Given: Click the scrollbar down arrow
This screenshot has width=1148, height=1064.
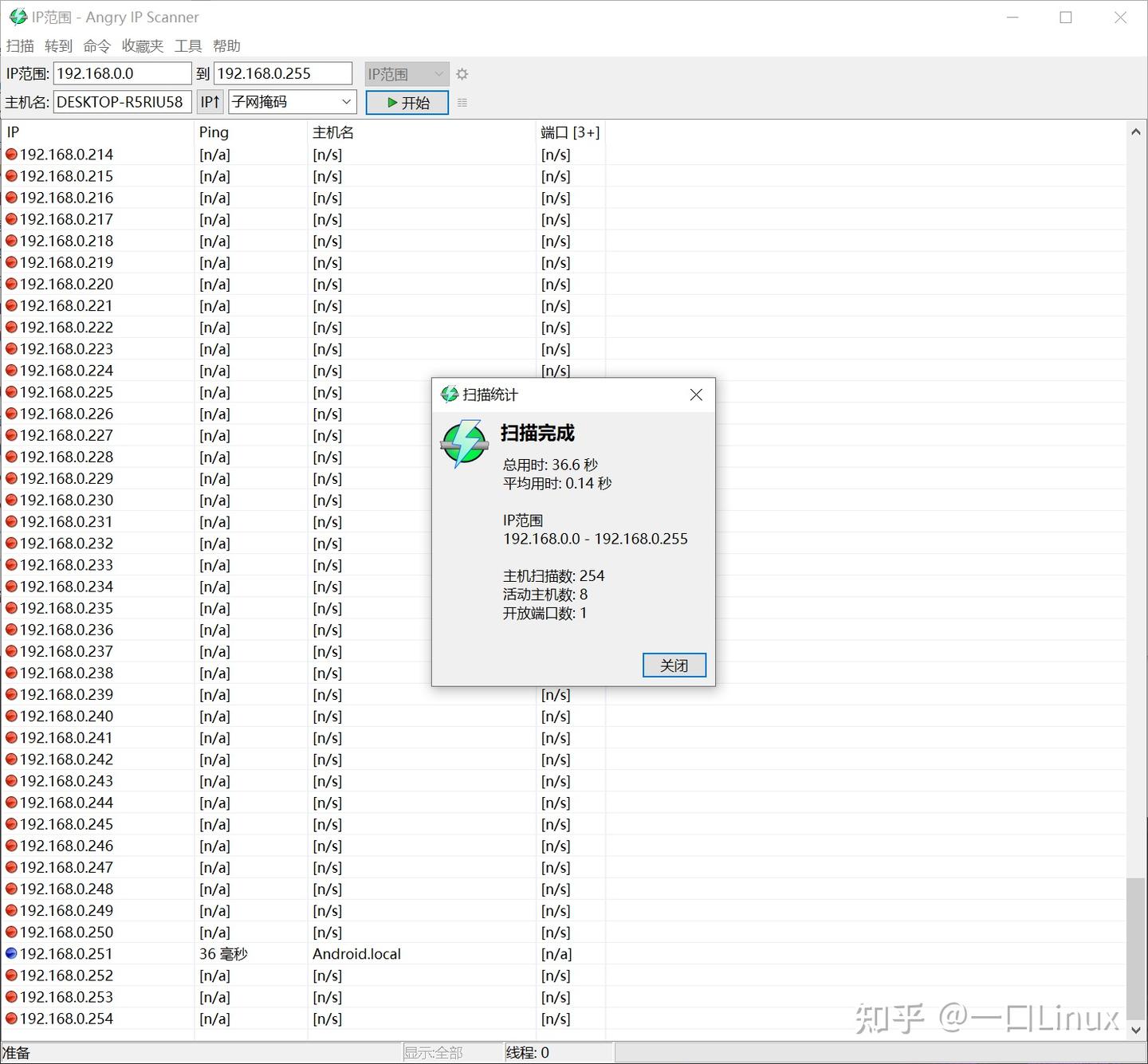Looking at the screenshot, I should click(x=1136, y=1030).
